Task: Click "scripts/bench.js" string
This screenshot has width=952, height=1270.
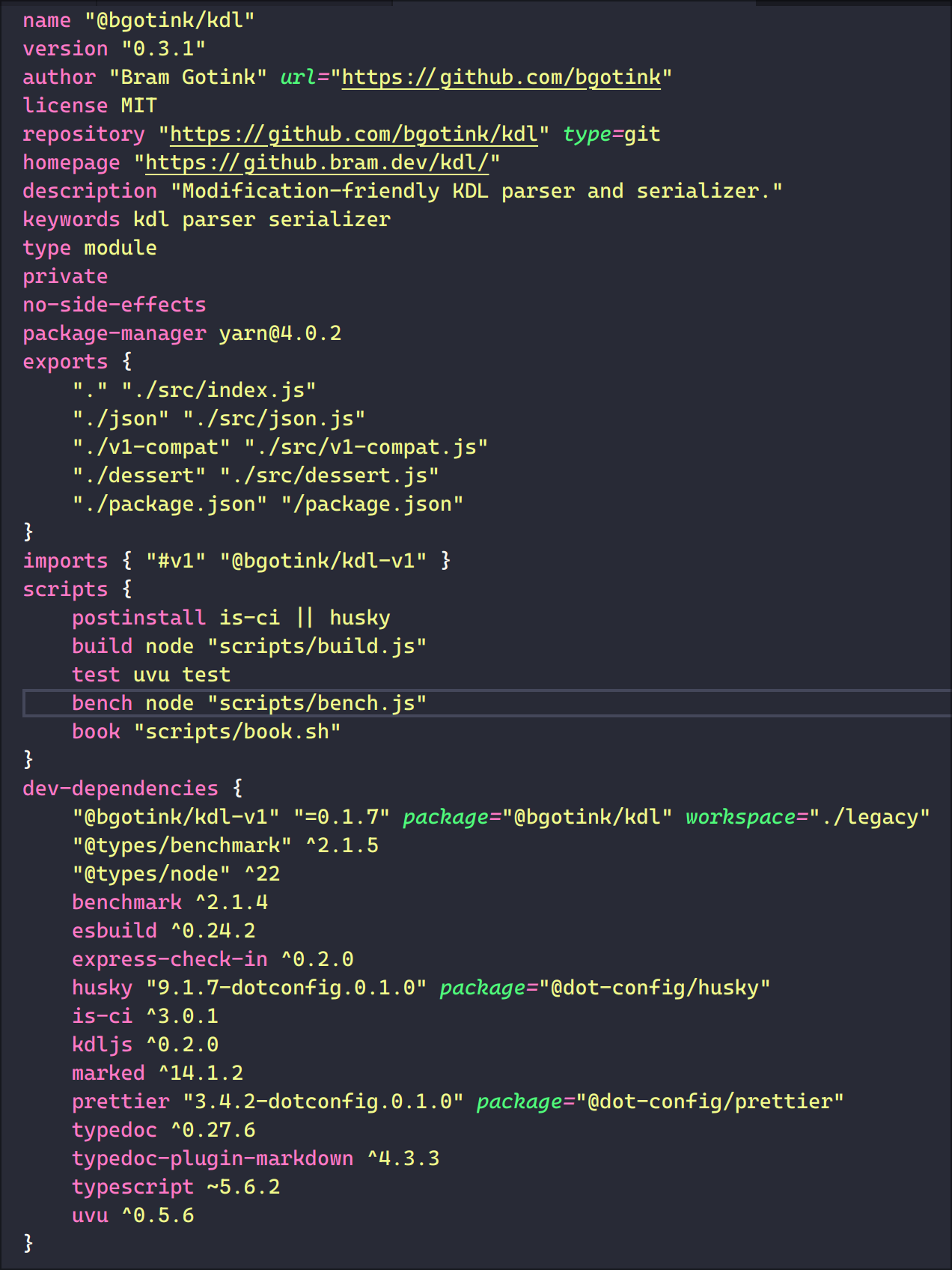Action: click(317, 703)
